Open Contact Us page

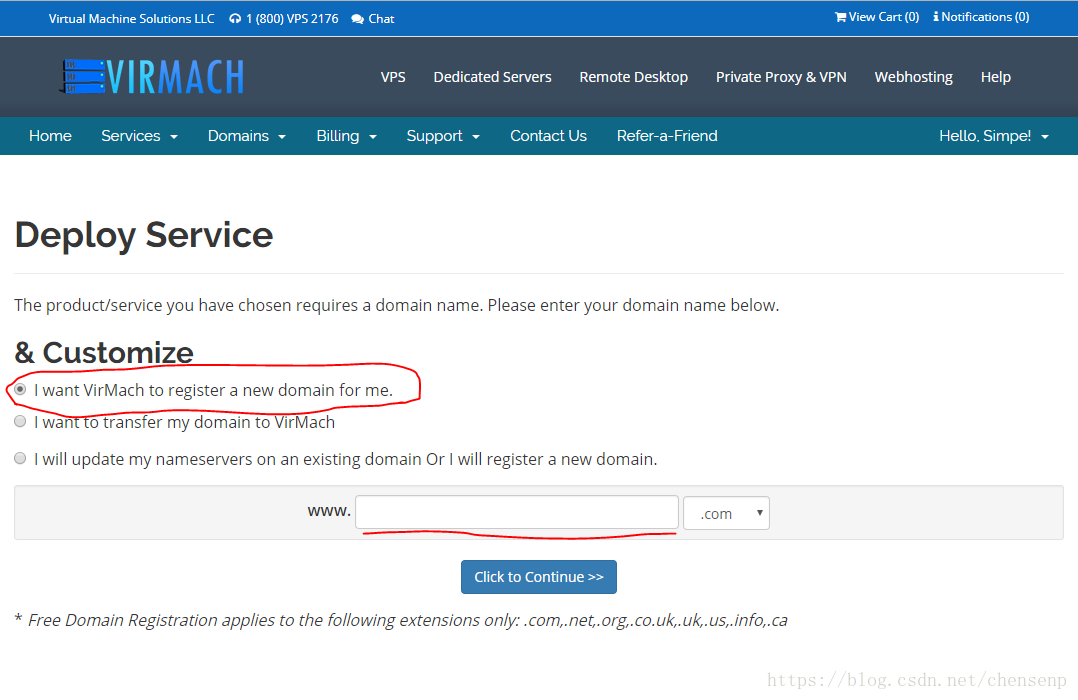548,136
